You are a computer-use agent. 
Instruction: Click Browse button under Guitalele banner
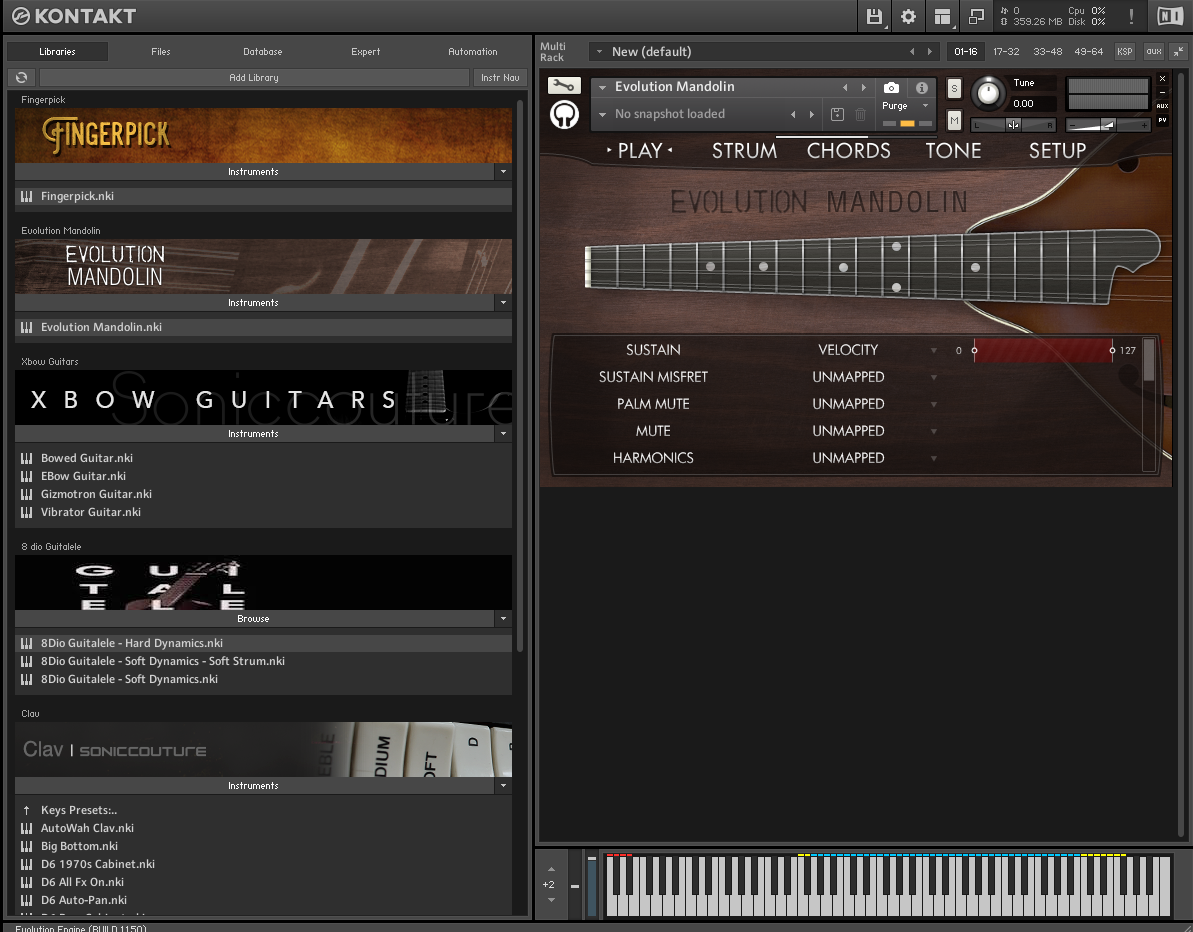coord(254,619)
